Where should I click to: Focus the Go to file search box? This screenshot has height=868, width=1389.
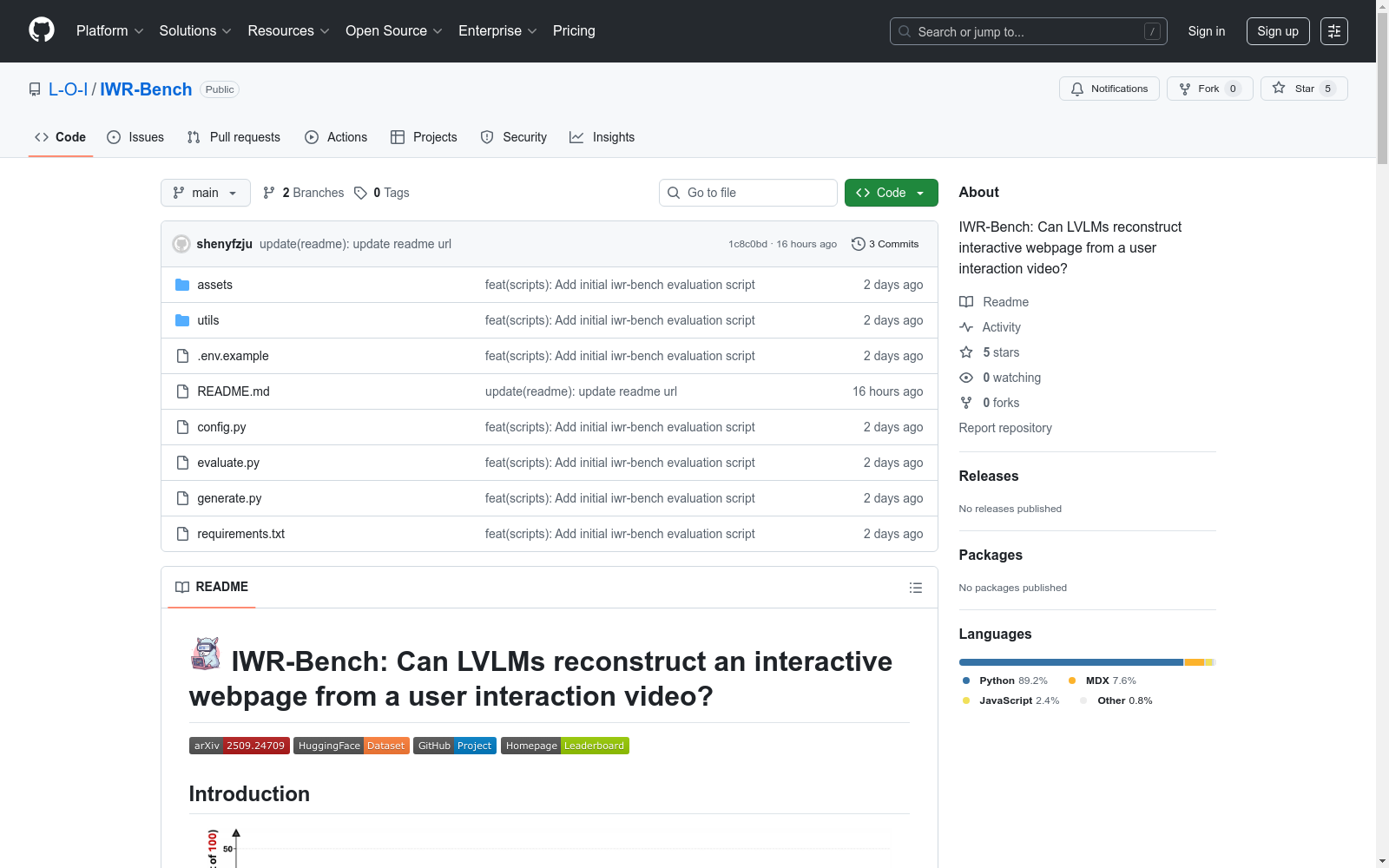pyautogui.click(x=748, y=193)
